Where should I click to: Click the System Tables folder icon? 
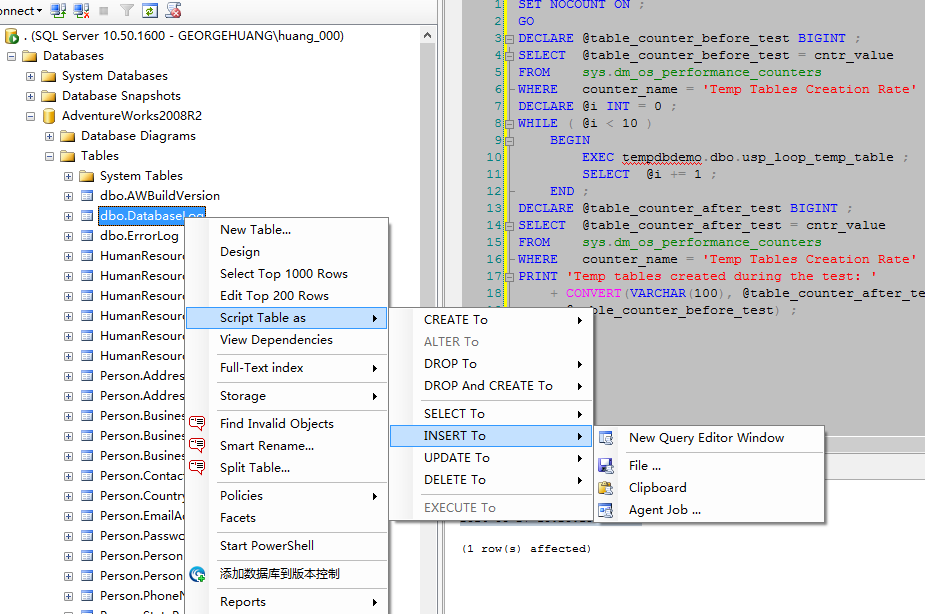click(x=87, y=176)
